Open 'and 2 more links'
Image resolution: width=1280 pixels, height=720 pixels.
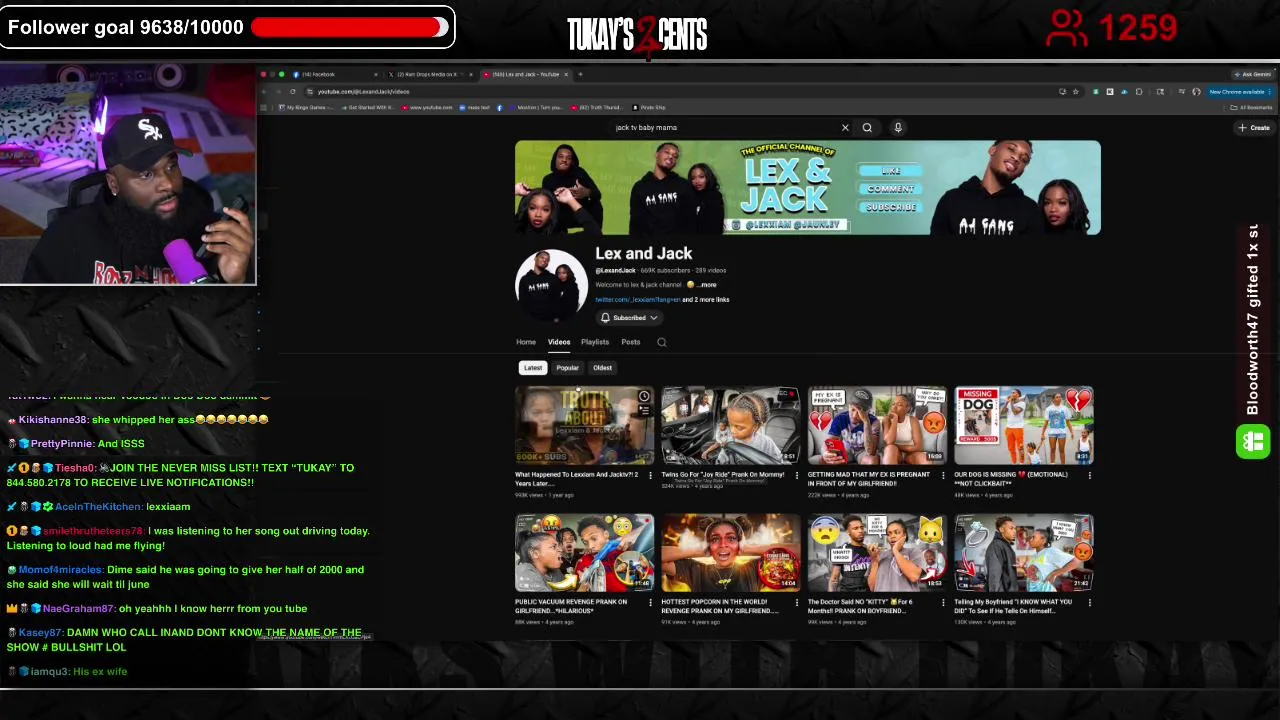[705, 300]
